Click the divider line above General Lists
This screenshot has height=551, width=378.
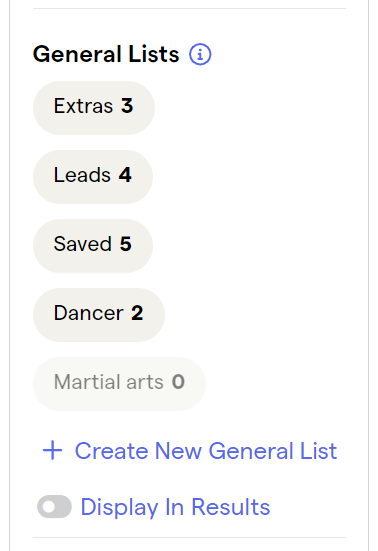click(x=189, y=8)
